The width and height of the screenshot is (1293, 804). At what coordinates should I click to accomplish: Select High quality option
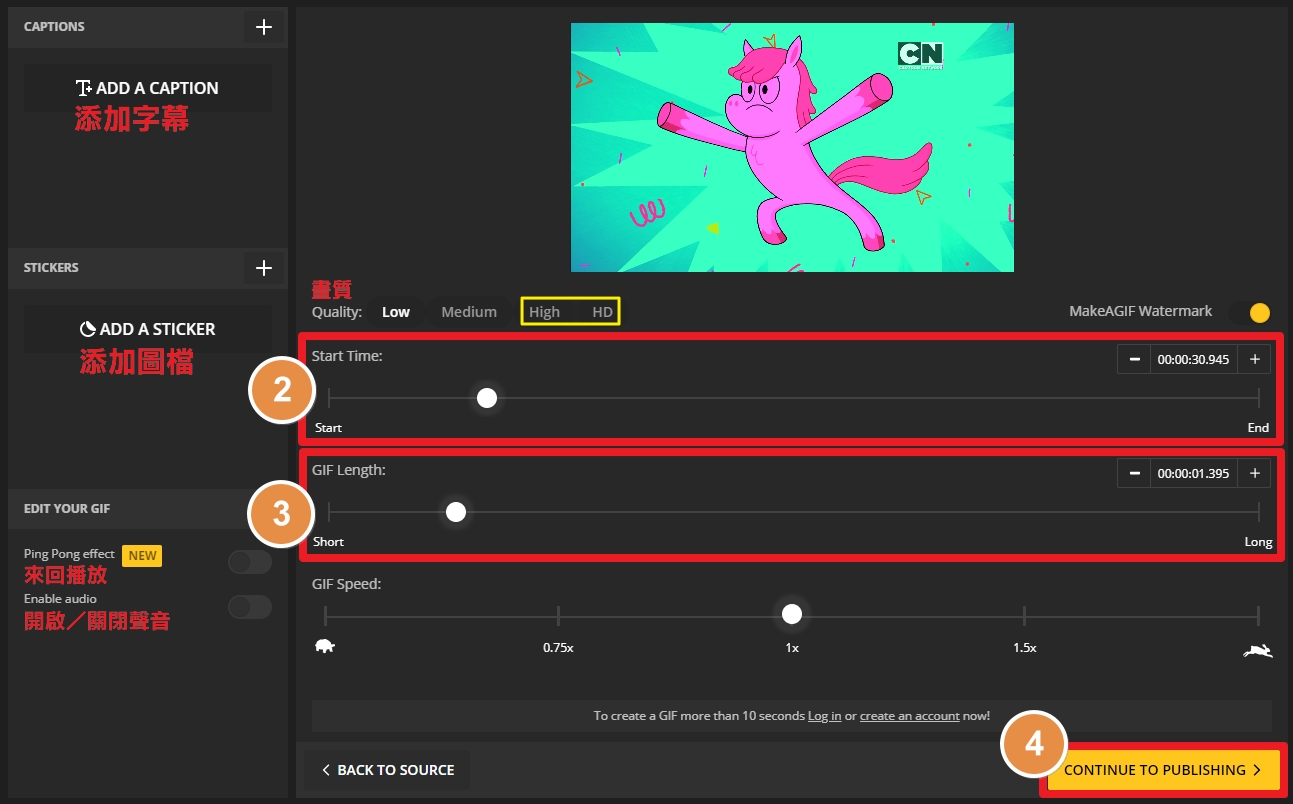pyautogui.click(x=545, y=312)
